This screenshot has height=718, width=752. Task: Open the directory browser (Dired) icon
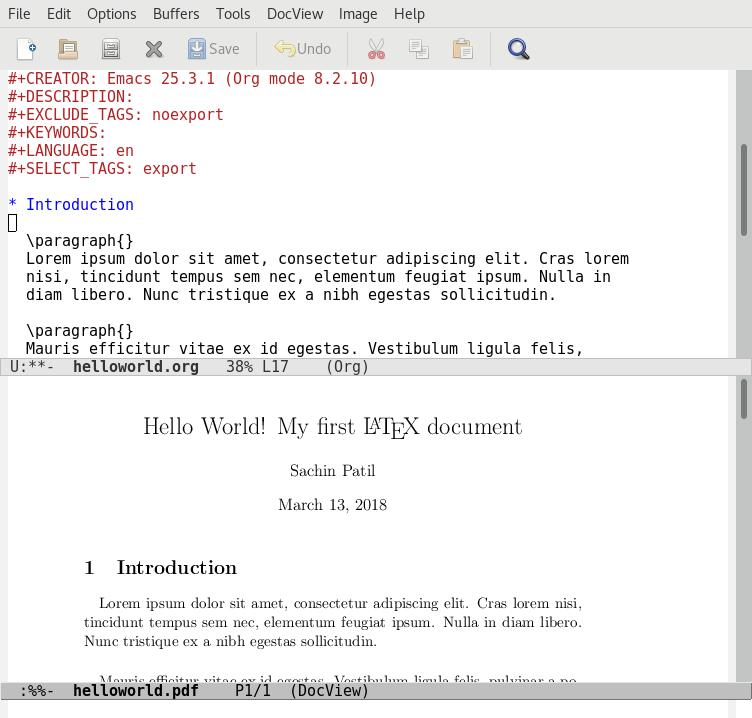[x=111, y=49]
